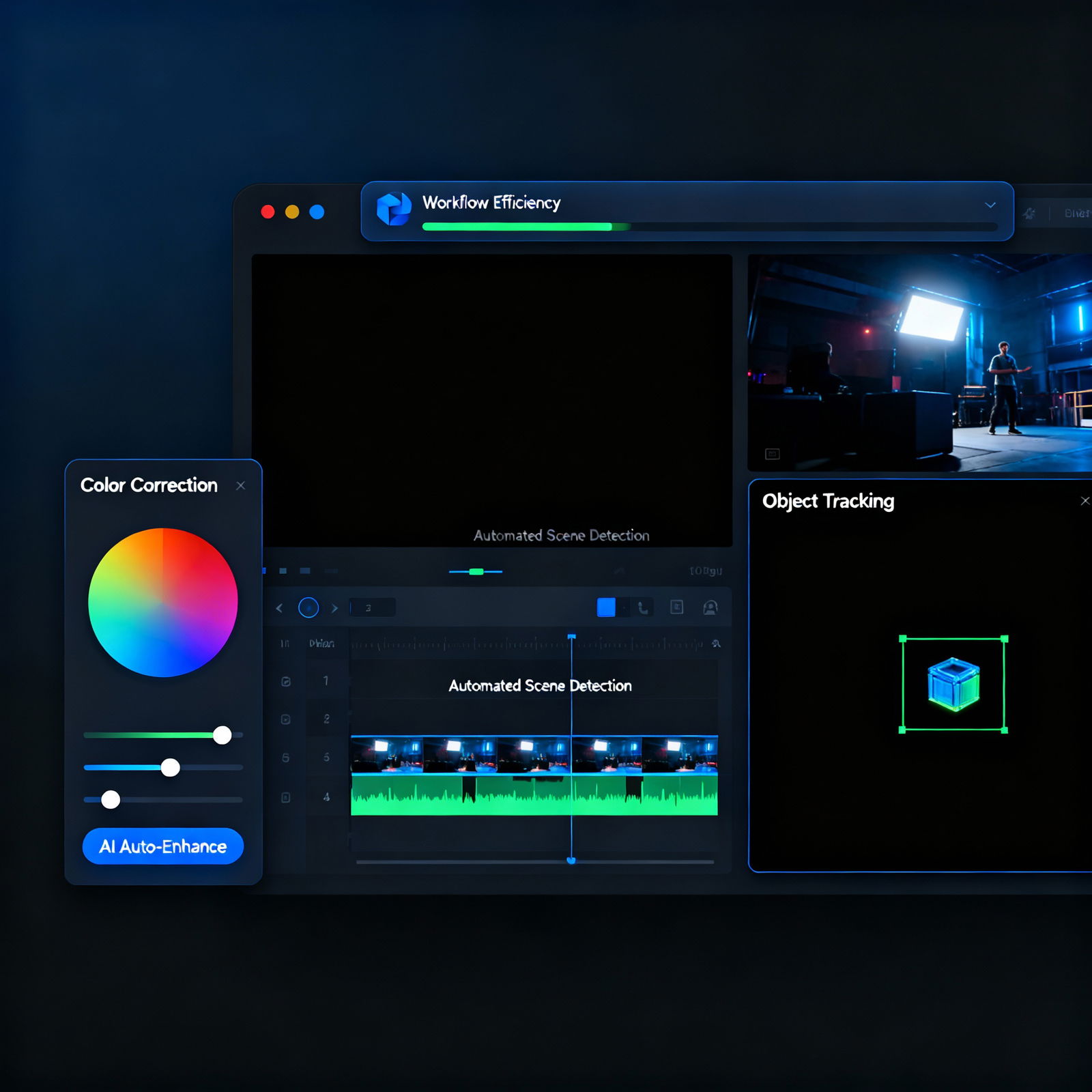Screen dimensions: 1092x1092
Task: Toggle the track 4 icon beside the audio waveform
Action: (x=286, y=797)
